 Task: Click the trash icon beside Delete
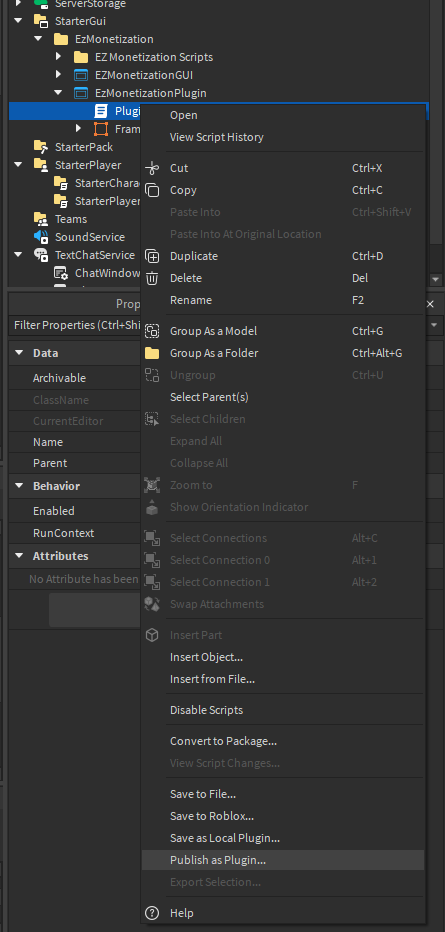[152, 278]
